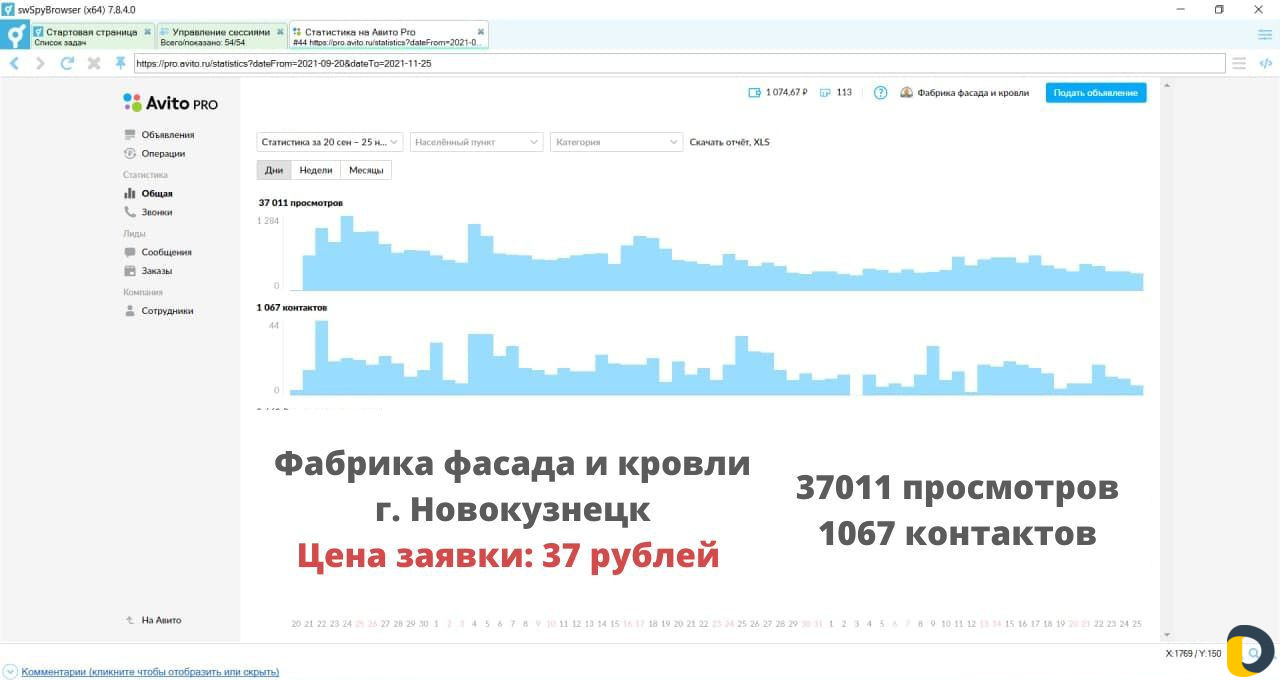Click the swSpyBrowser main logo button
Screen dimensions: 1280x680
[x=14, y=36]
